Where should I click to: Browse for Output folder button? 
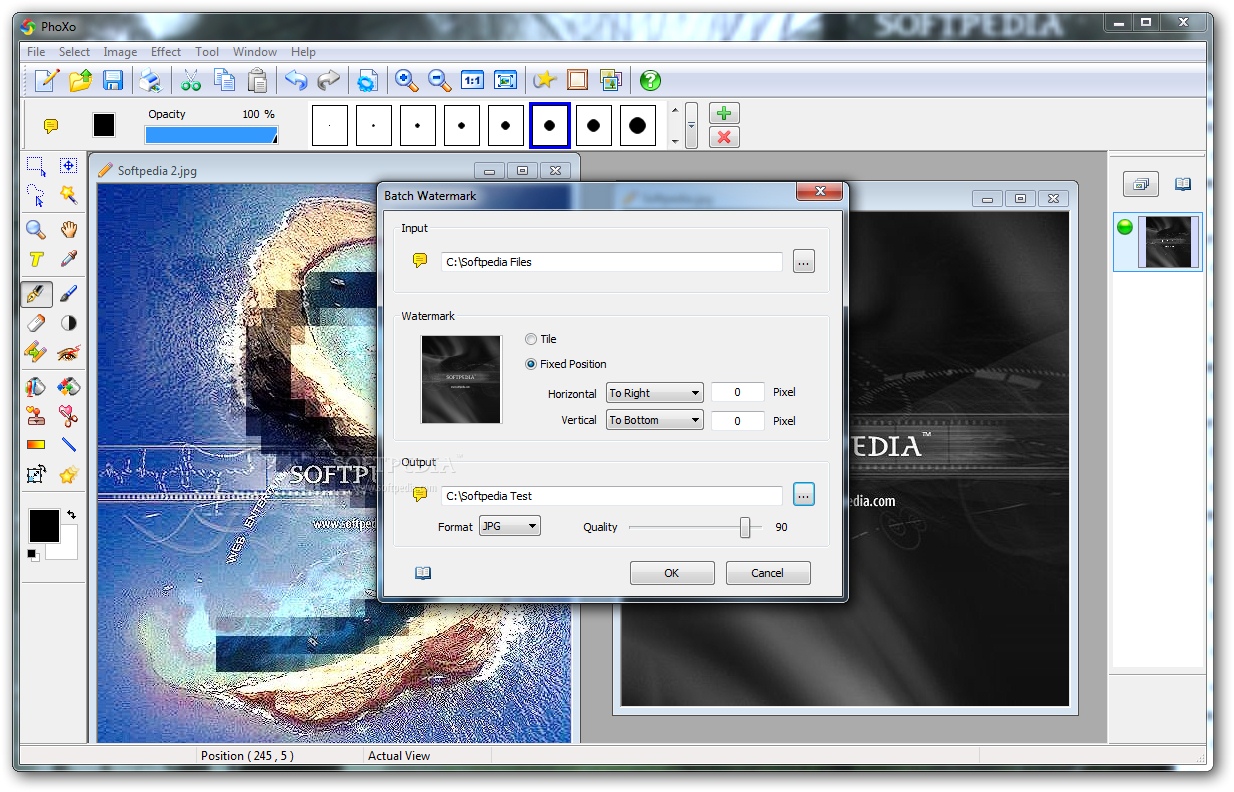pos(804,494)
